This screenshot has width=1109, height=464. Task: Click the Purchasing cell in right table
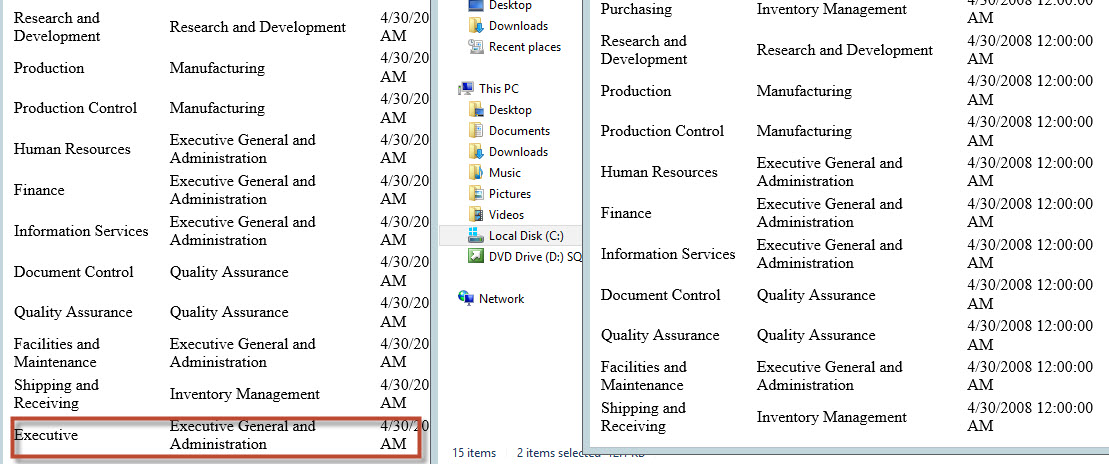636,9
